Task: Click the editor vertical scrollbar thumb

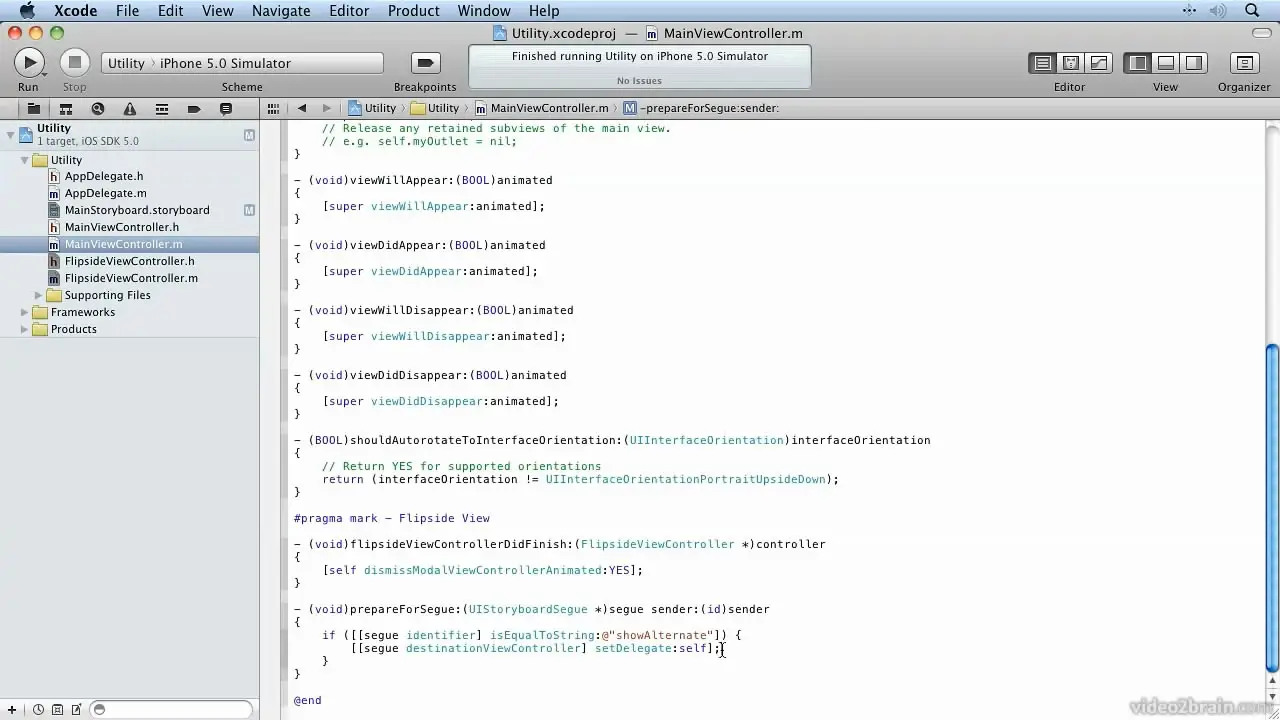Action: pos(1272,508)
